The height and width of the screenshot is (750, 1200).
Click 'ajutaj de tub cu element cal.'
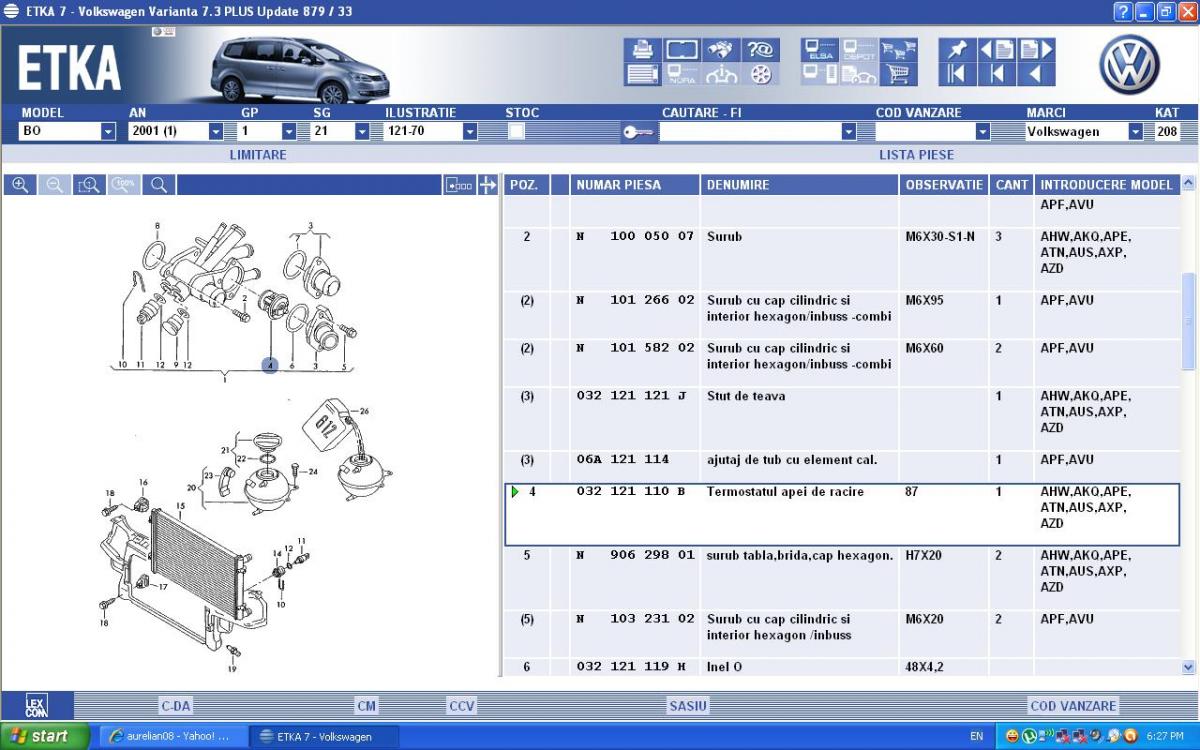791,460
